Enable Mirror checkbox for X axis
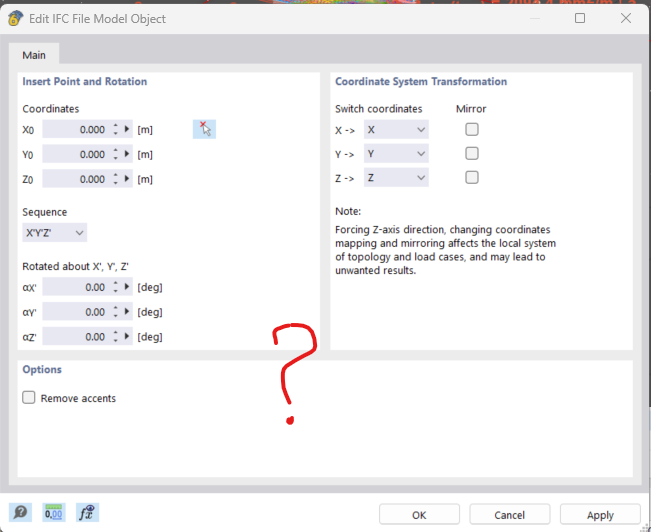The image size is (651, 532). (472, 129)
